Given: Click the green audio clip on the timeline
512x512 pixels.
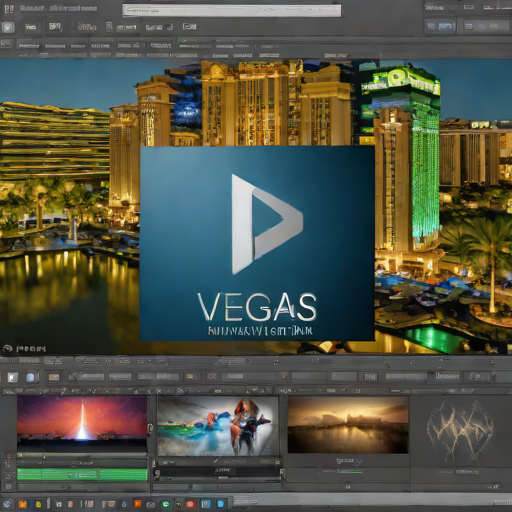Looking at the screenshot, I should coord(82,474).
